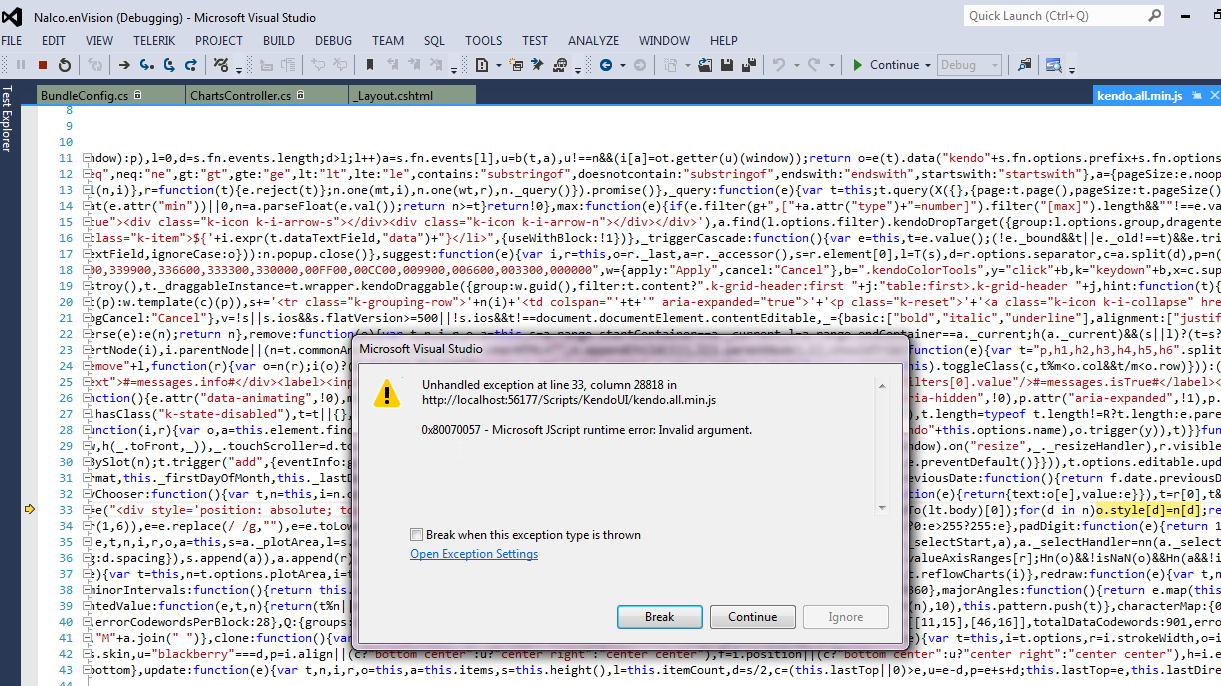Click the Undo arrow icon
Screen dimensions: 1221x686
[779, 65]
